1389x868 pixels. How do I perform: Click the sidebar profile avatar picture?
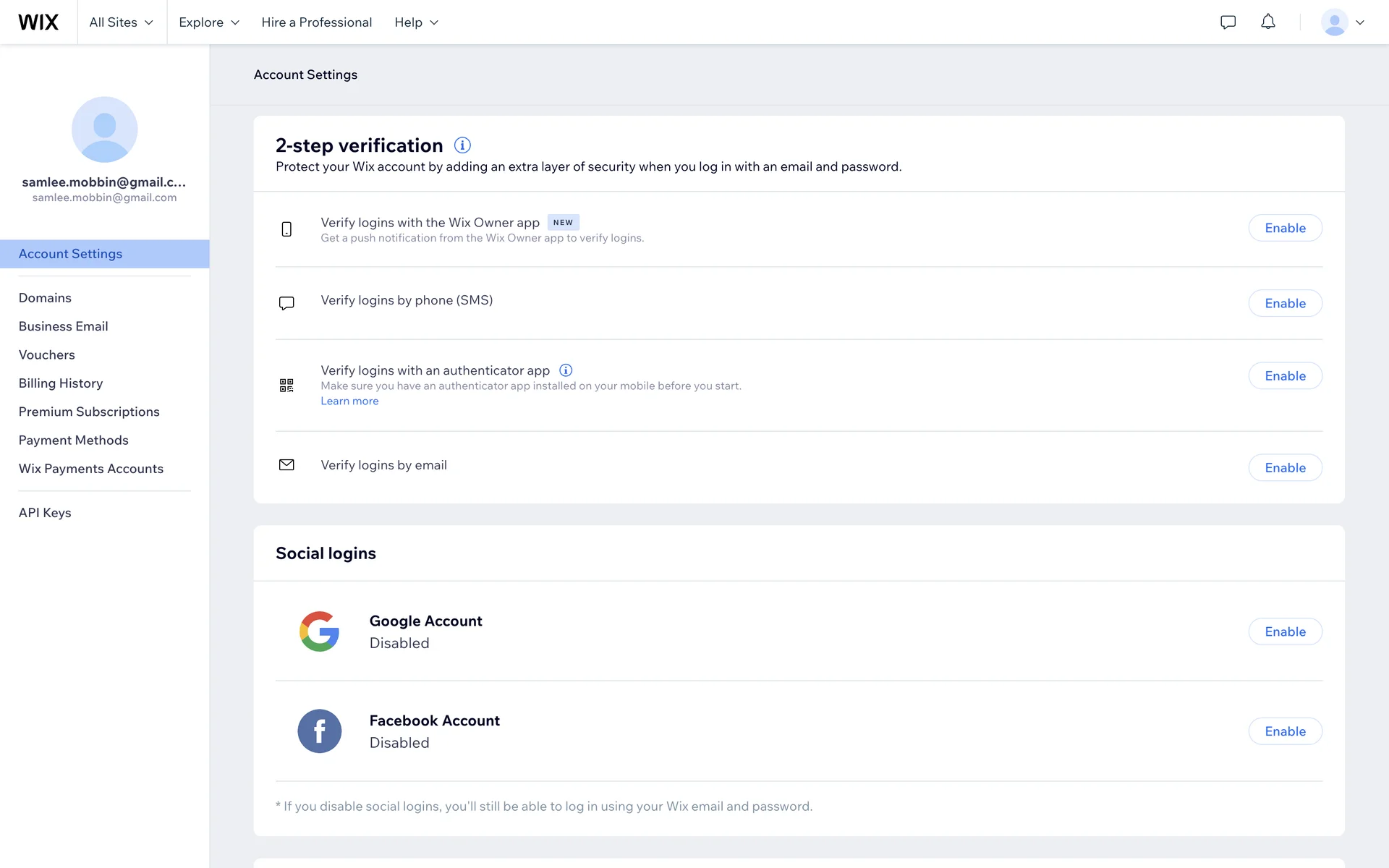tap(104, 129)
